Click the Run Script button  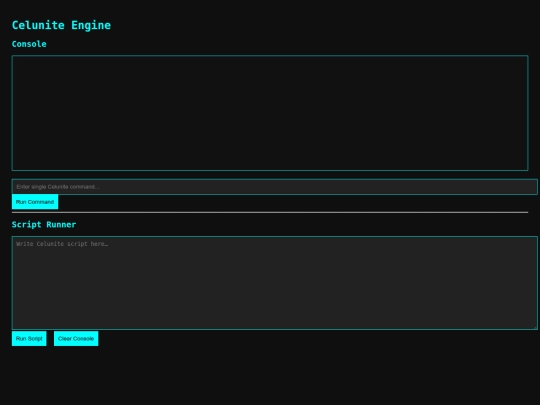(29, 339)
